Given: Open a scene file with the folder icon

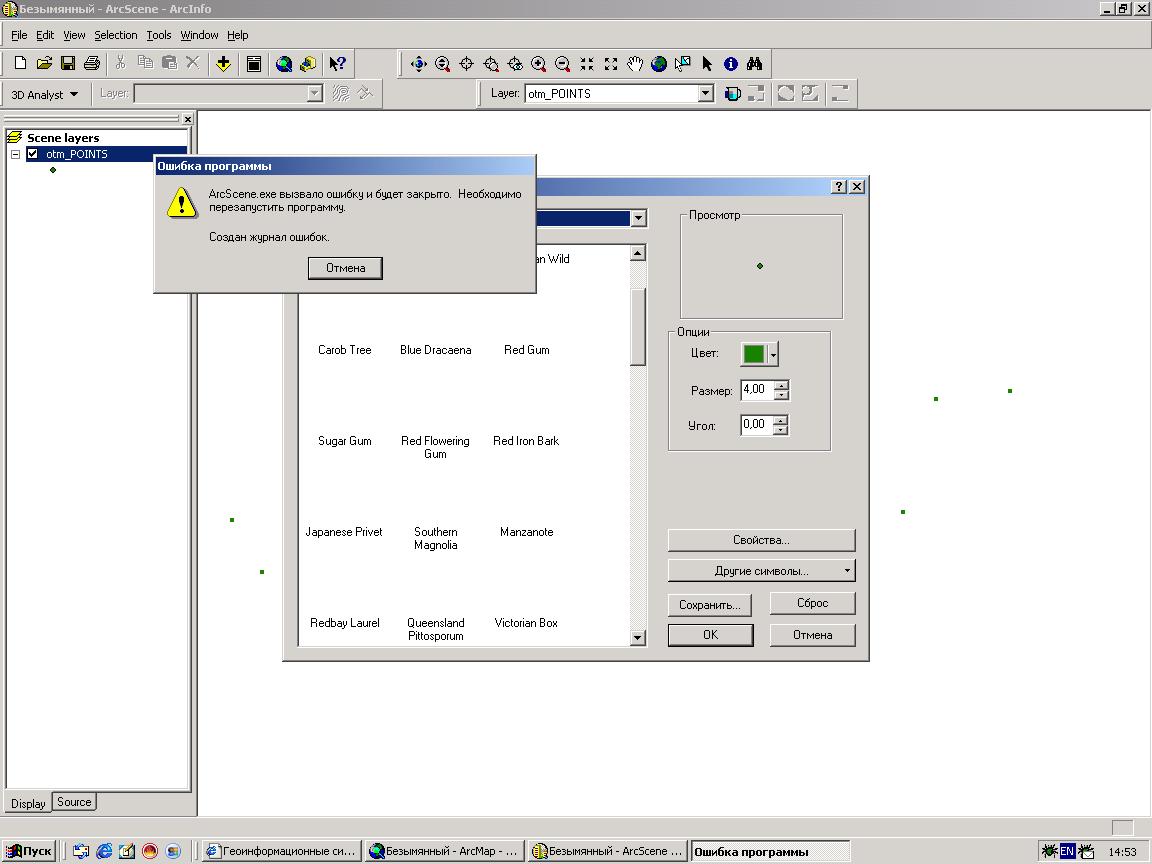Looking at the screenshot, I should [x=44, y=64].
